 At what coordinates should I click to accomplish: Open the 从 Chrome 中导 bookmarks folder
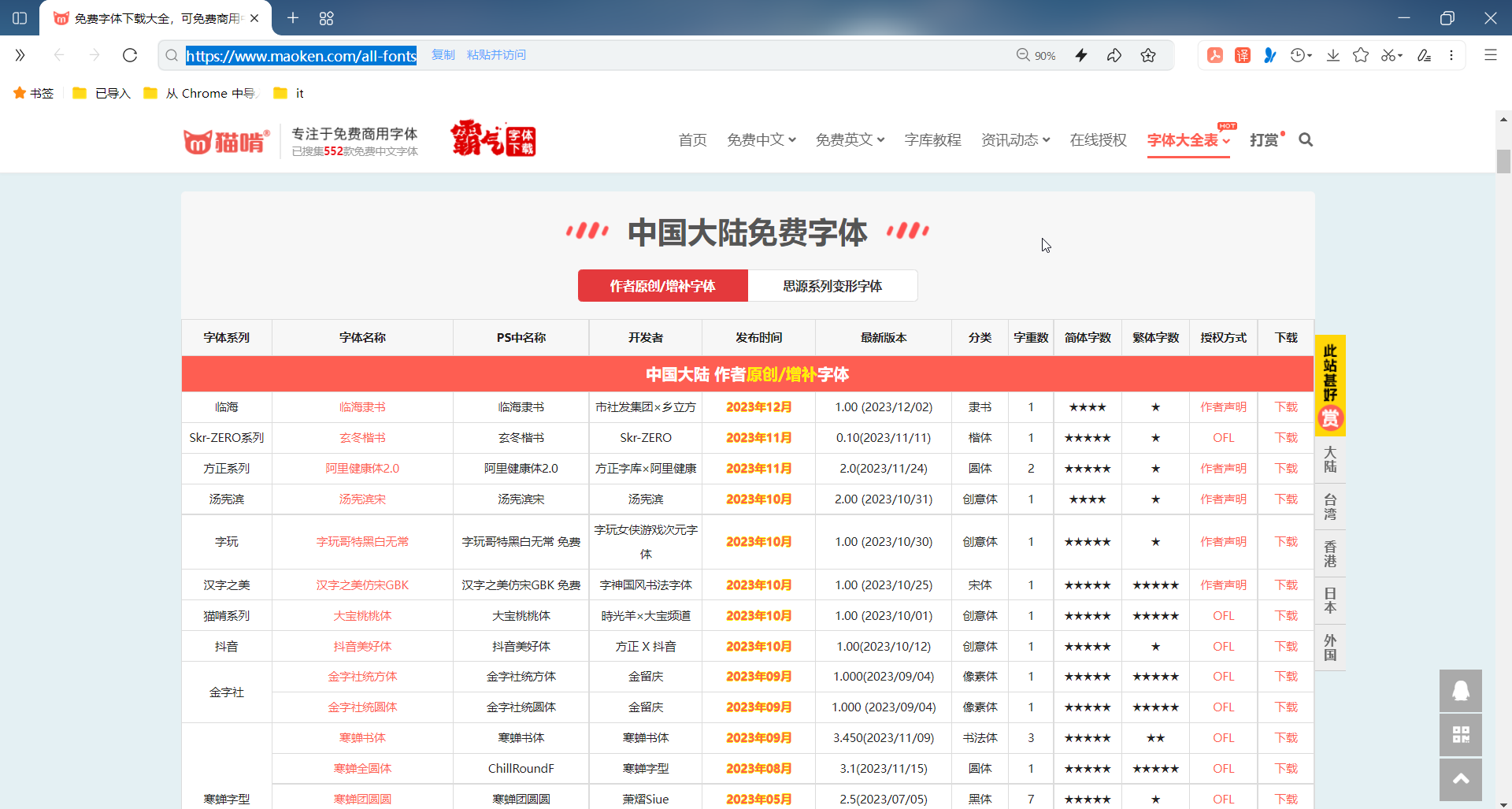(x=201, y=93)
